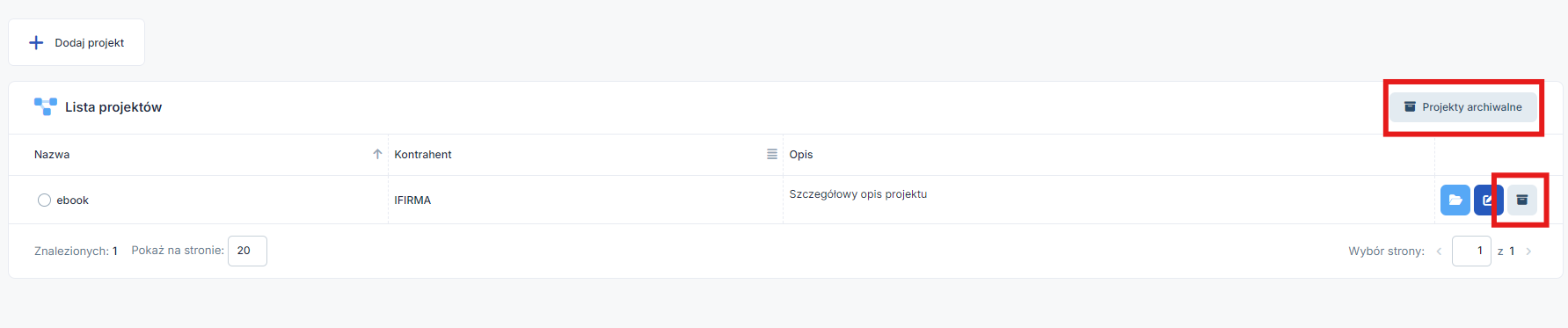Click the edit icon for ebook project
The width and height of the screenshot is (1568, 328).
tap(1486, 200)
